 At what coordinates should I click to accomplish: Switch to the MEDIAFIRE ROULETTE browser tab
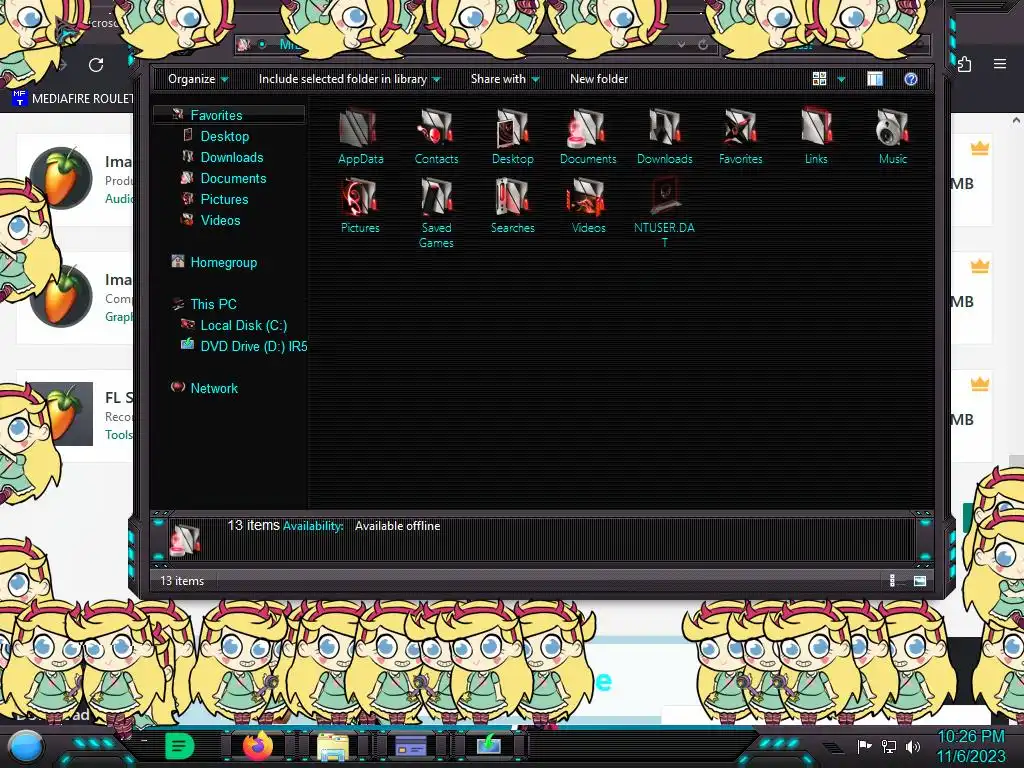[72, 99]
